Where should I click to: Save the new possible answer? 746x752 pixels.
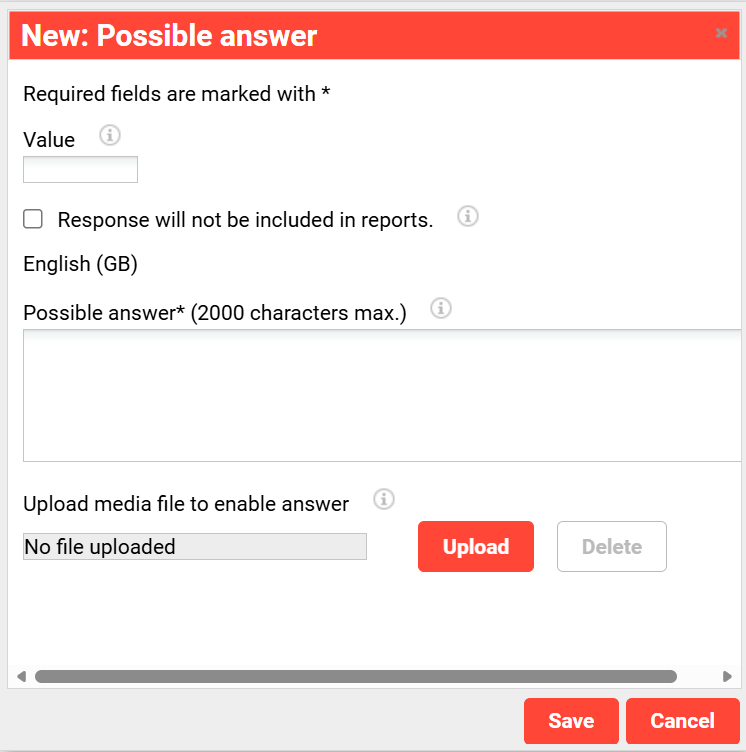pyautogui.click(x=571, y=721)
